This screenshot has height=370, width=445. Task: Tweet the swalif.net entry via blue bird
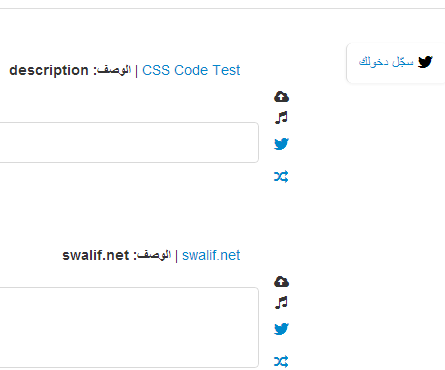(x=281, y=329)
